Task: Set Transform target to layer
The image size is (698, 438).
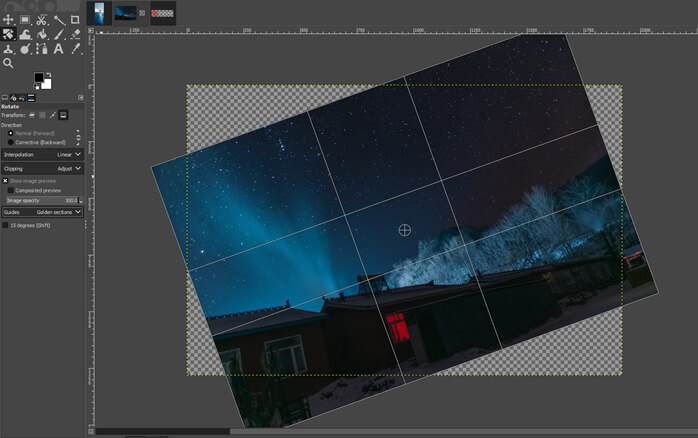Action: point(32,115)
